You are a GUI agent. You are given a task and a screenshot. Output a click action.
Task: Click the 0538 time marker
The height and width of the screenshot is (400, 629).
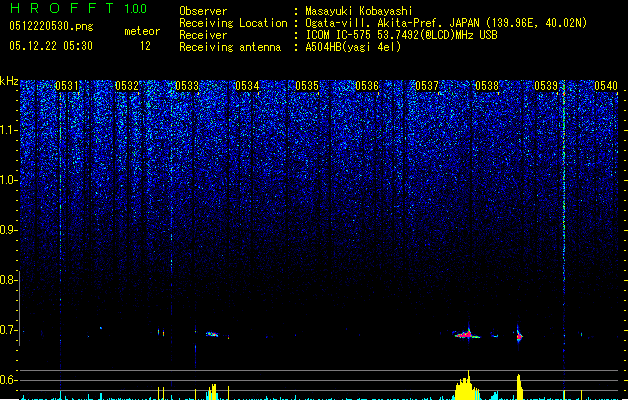click(x=487, y=86)
